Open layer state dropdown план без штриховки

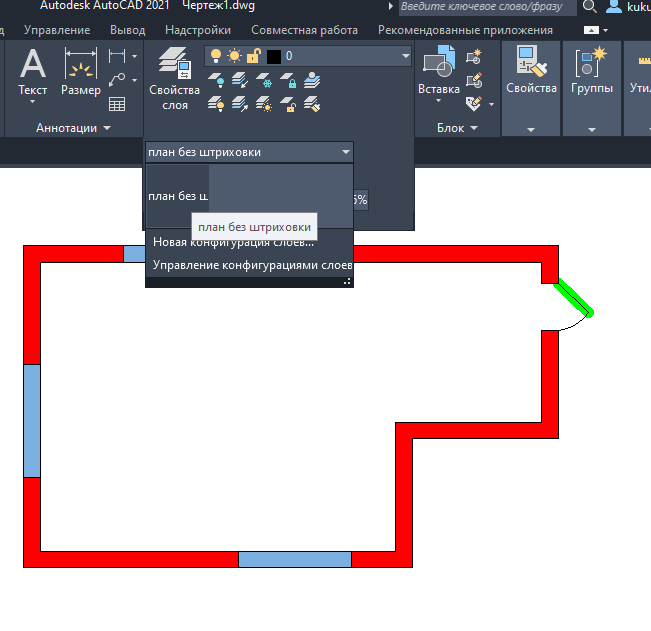(x=249, y=152)
